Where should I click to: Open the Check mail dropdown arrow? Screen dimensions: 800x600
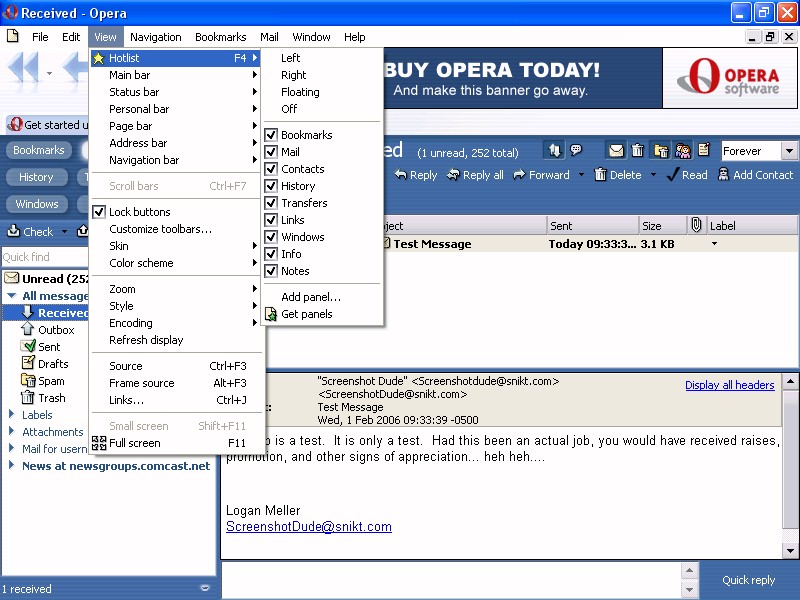(x=64, y=232)
